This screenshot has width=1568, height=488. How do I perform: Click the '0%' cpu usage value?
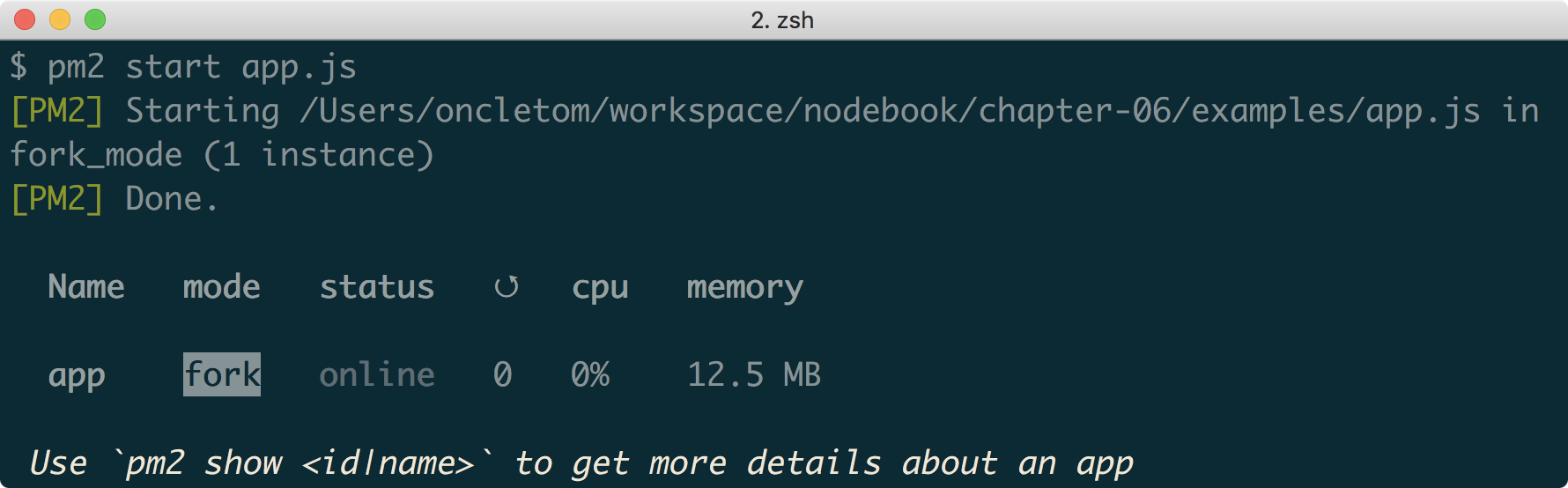pos(590,375)
